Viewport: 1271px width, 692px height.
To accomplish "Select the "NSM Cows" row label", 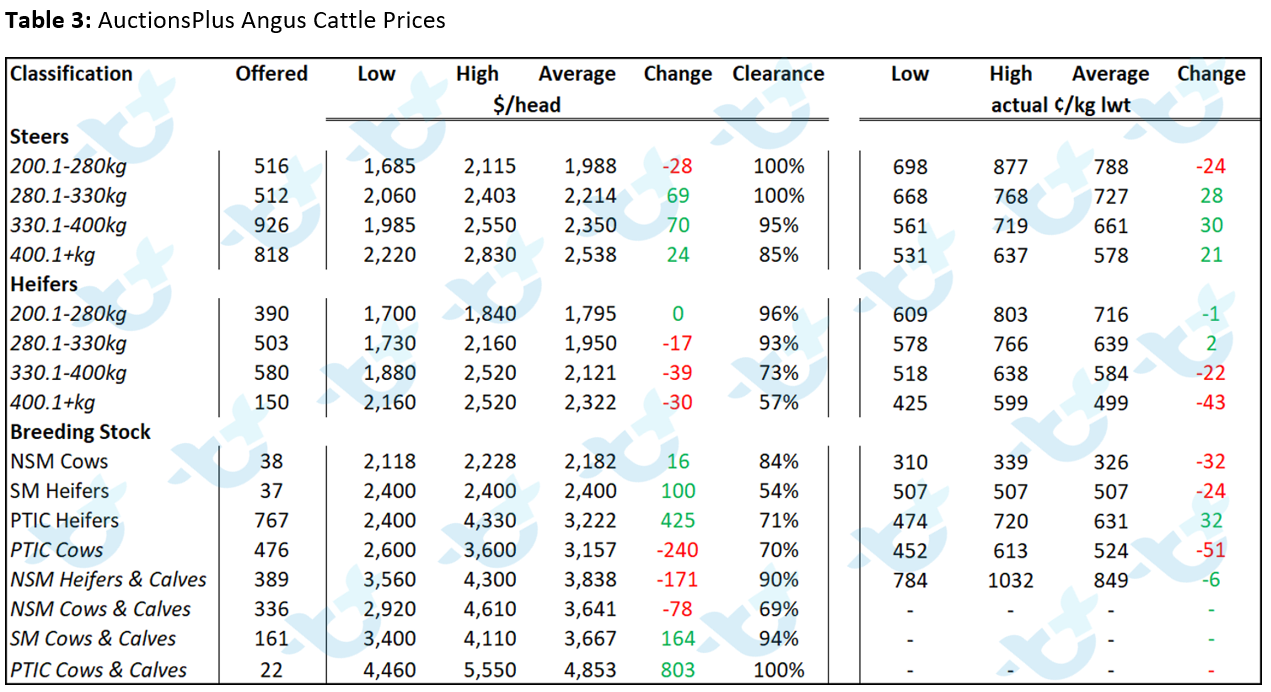I will [x=59, y=462].
